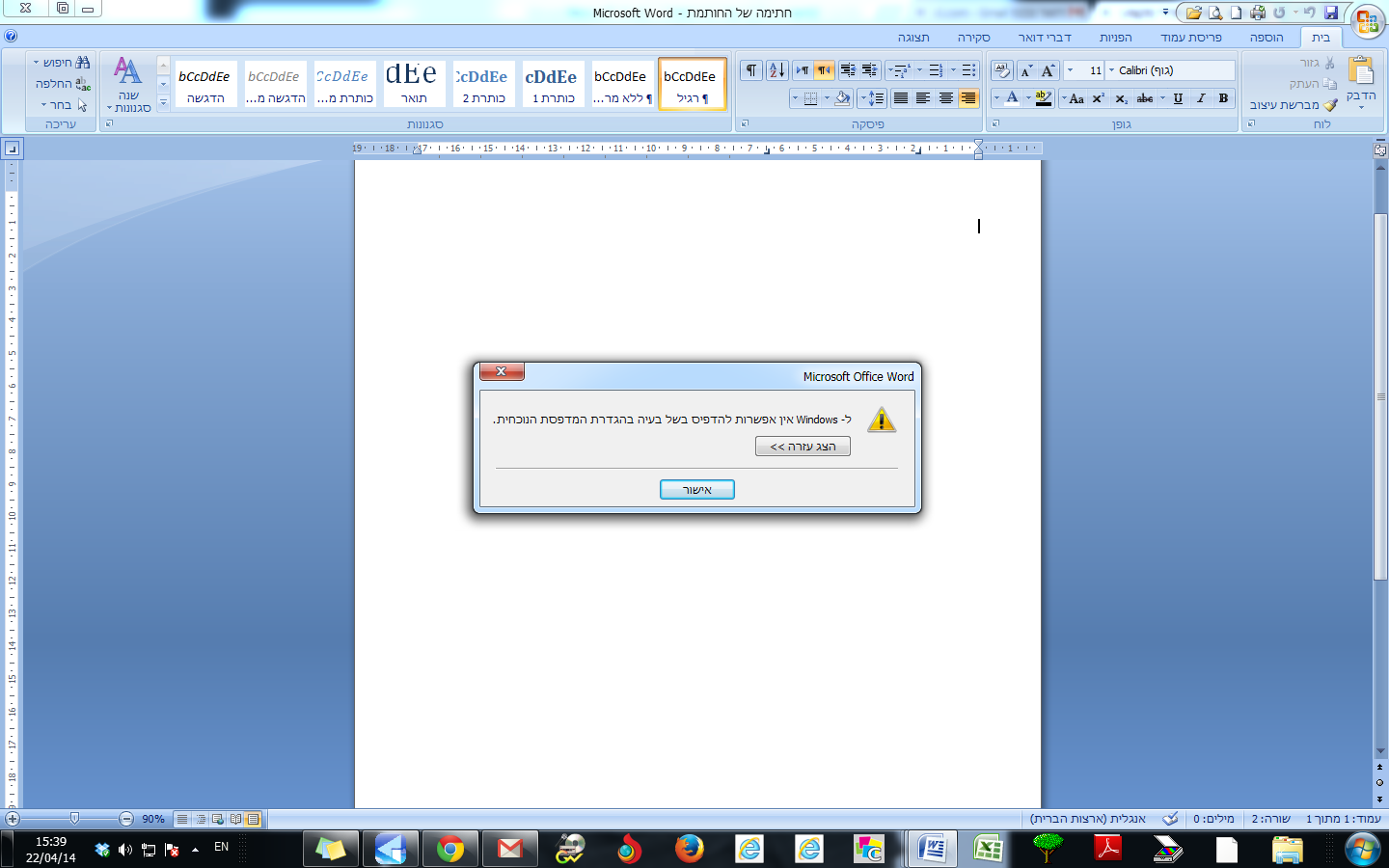Open Excel from the taskbar
This screenshot has height=868, width=1389.
(x=988, y=849)
